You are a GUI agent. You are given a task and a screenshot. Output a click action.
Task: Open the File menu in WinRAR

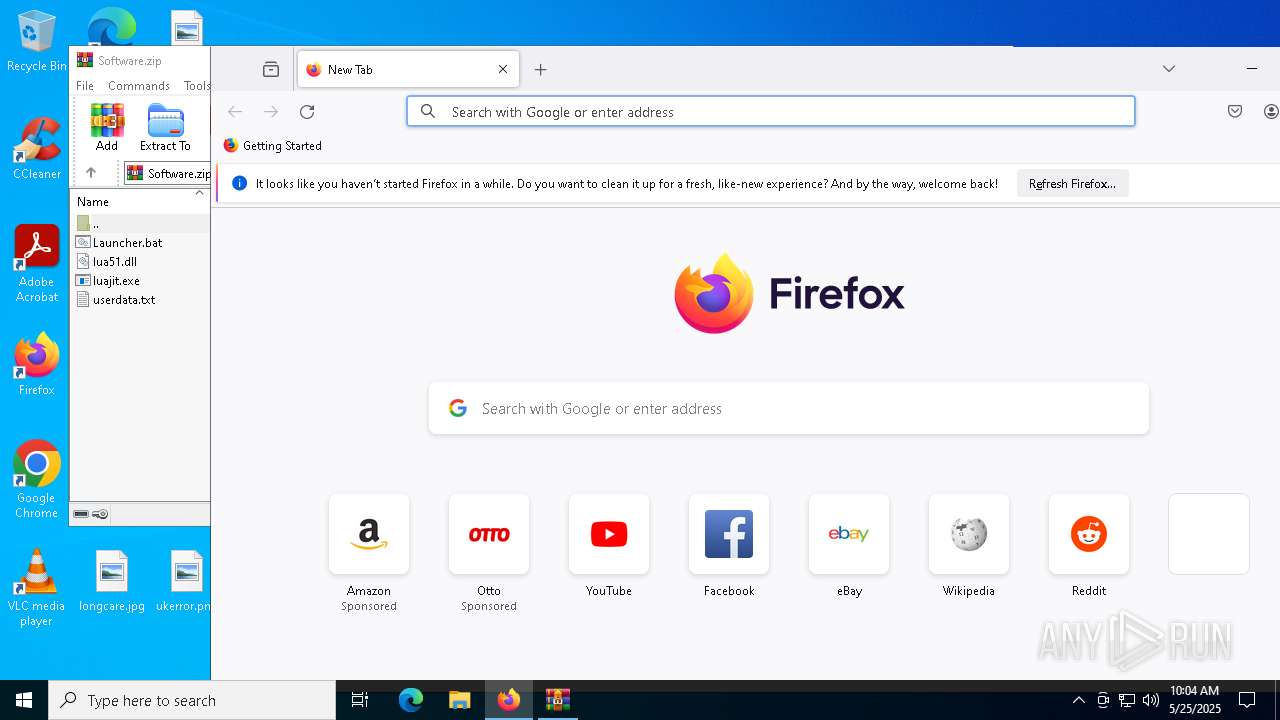click(x=85, y=86)
